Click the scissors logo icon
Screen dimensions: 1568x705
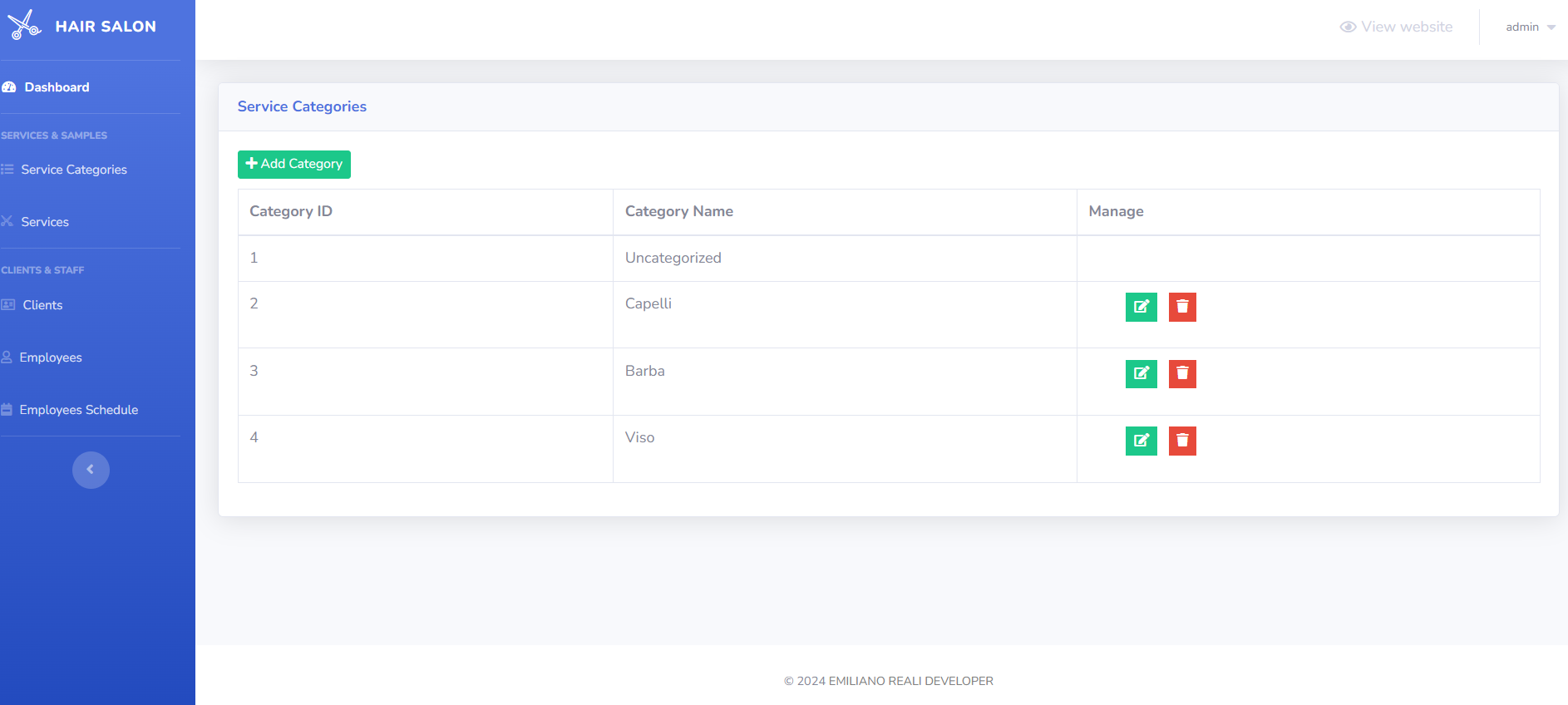(x=24, y=25)
